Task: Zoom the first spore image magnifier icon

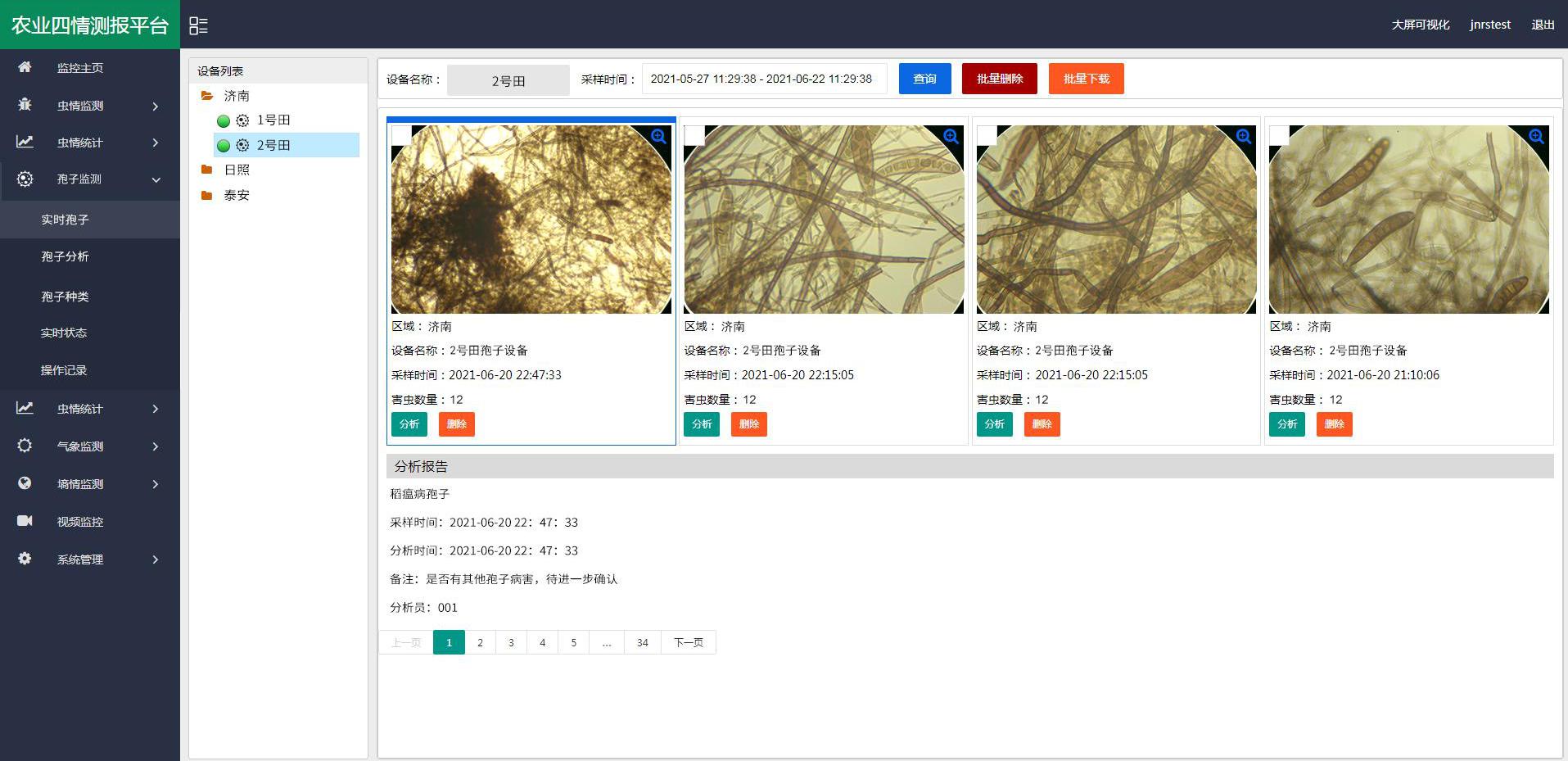Action: (659, 137)
